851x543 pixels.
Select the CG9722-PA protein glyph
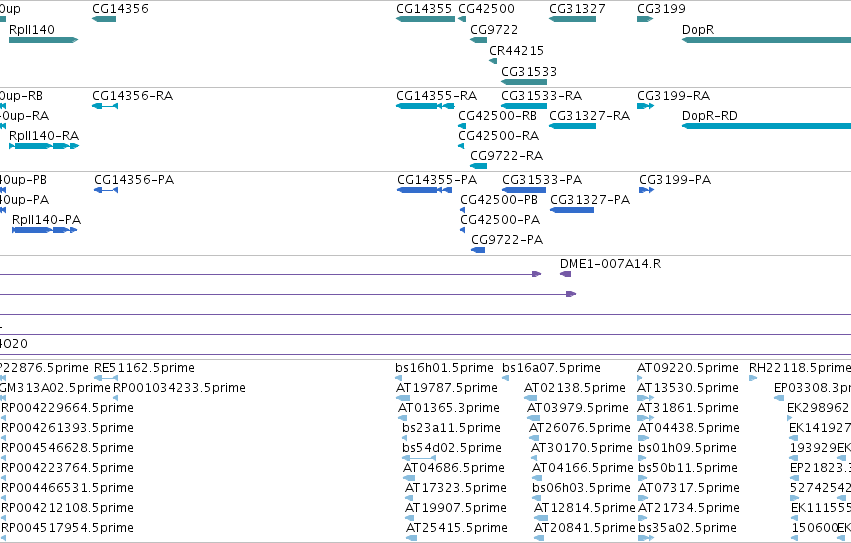[x=478, y=250]
